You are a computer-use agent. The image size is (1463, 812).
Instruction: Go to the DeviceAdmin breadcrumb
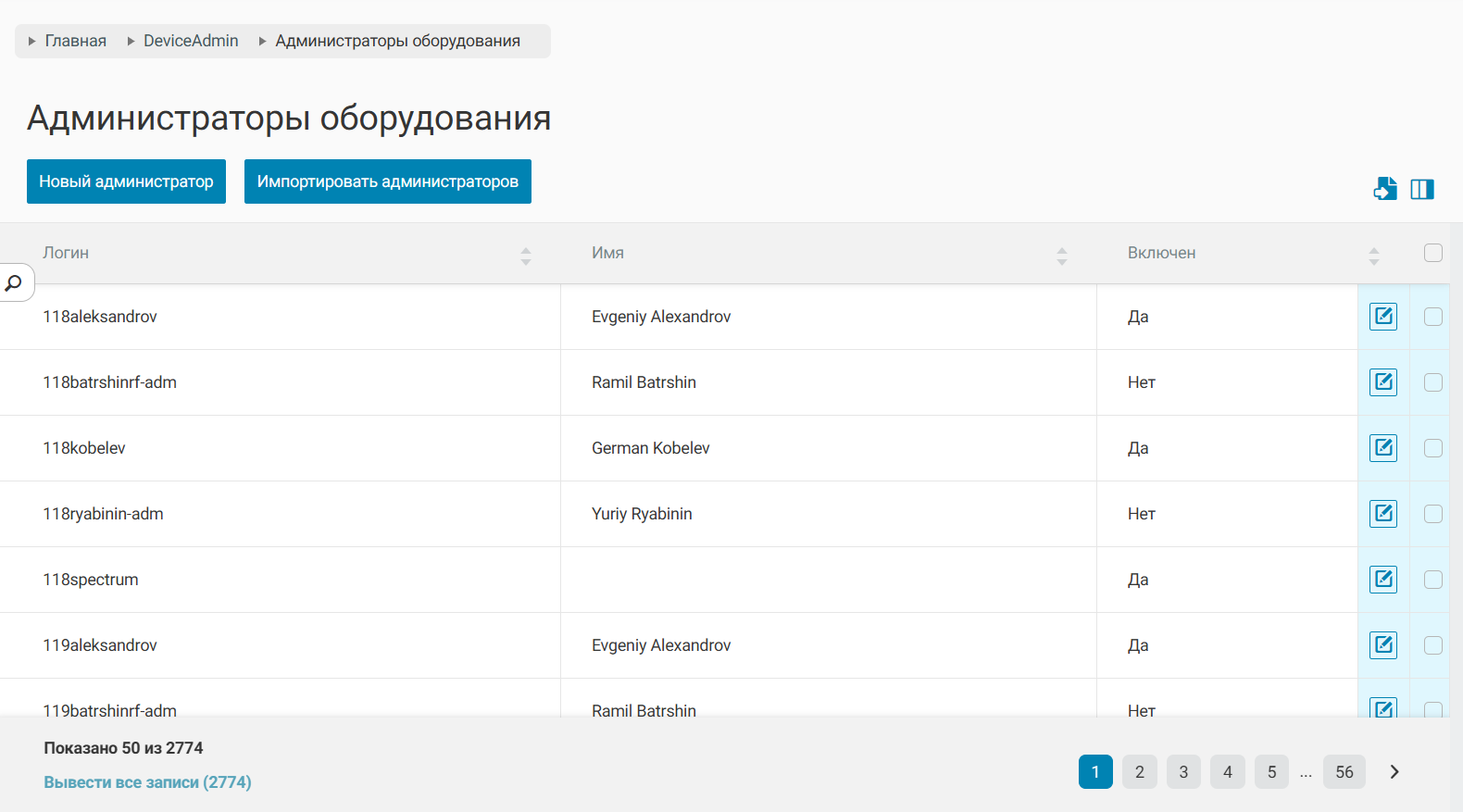[191, 41]
